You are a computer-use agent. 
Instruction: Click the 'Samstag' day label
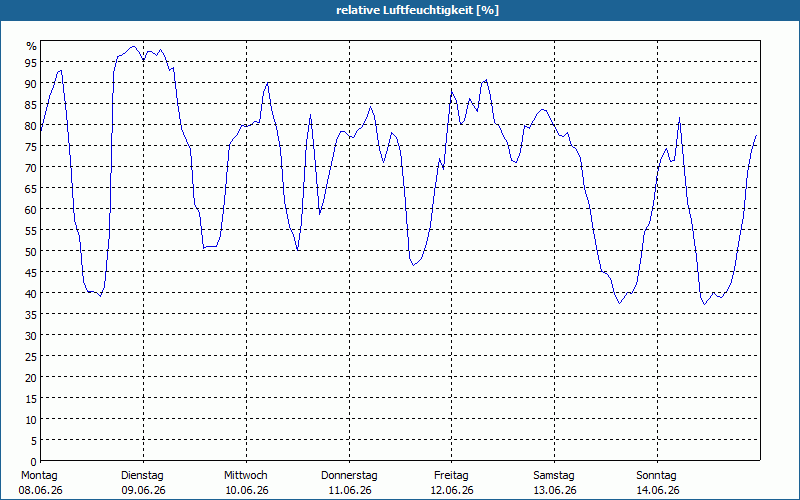coord(554,475)
